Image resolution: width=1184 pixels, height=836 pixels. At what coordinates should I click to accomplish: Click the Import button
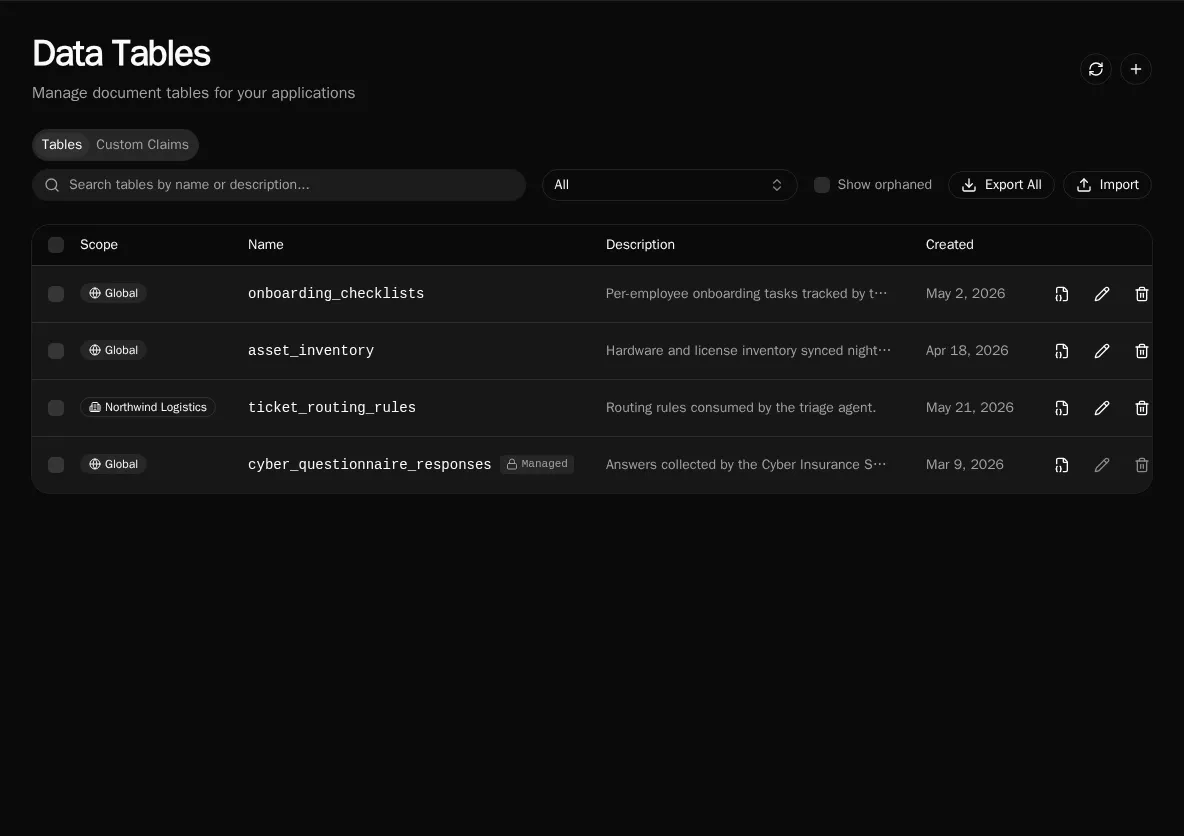coord(1107,185)
